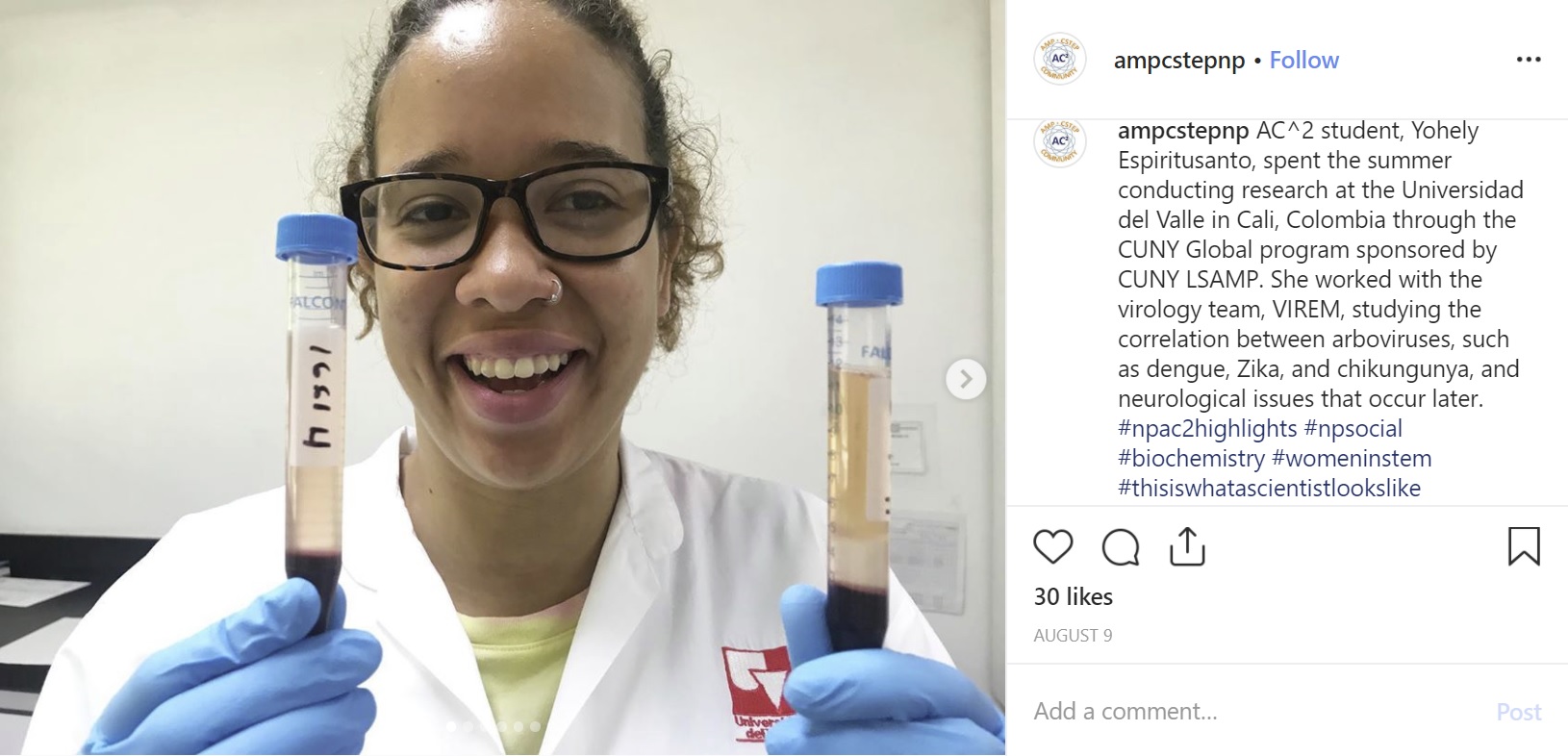1568x756 pixels.
Task: Follow the ampcstepnp account
Action: (x=1303, y=60)
